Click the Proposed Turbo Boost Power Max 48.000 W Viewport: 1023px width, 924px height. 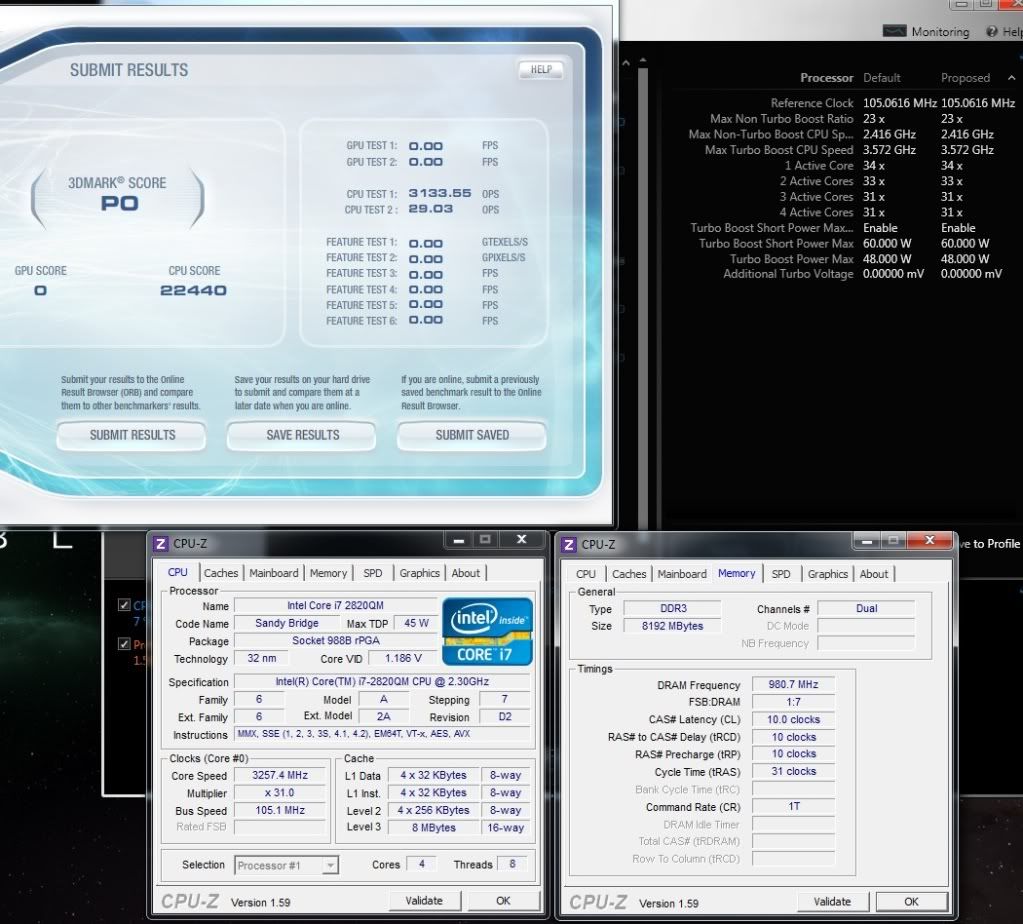click(965, 259)
